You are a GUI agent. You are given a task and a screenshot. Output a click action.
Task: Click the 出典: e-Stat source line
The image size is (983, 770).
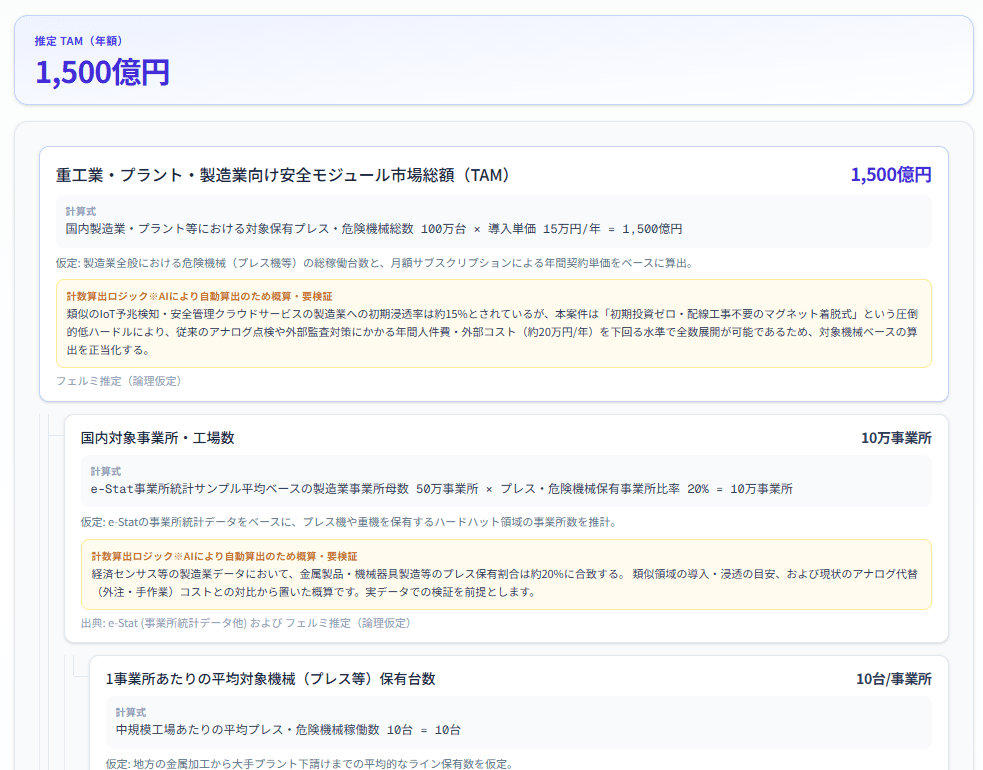tap(246, 623)
